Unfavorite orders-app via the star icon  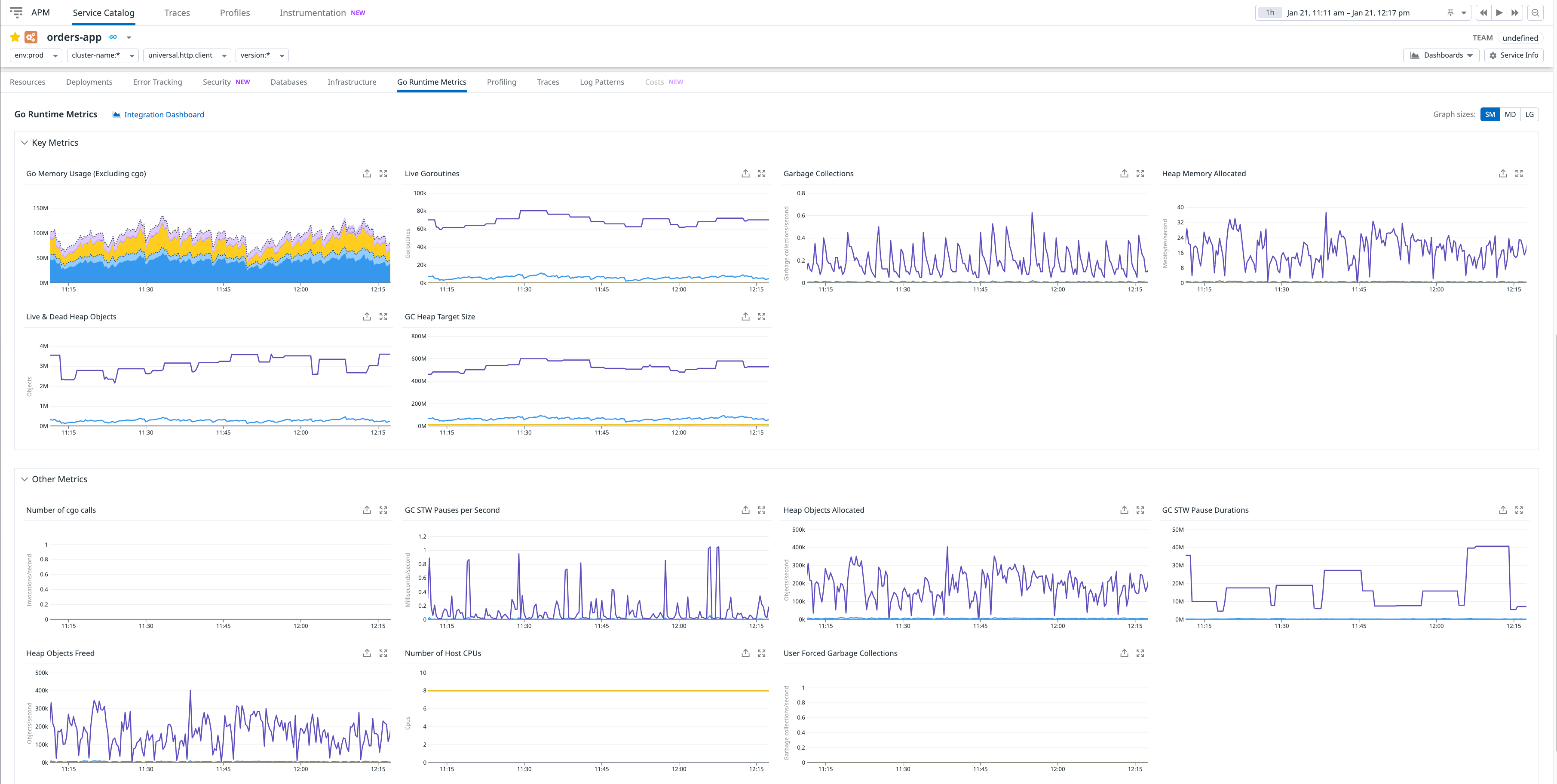tap(15, 37)
